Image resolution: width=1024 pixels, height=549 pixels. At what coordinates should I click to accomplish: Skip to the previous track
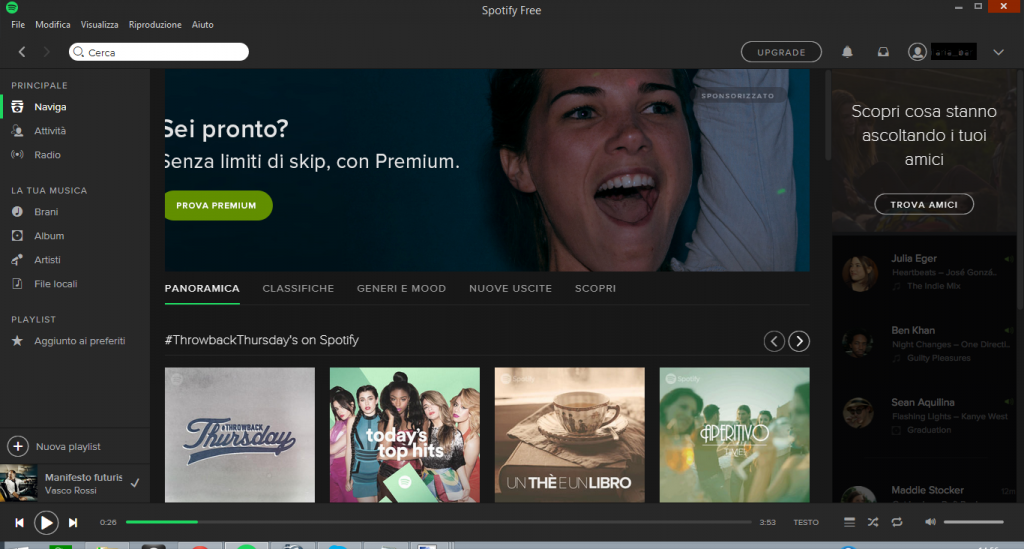pos(20,522)
